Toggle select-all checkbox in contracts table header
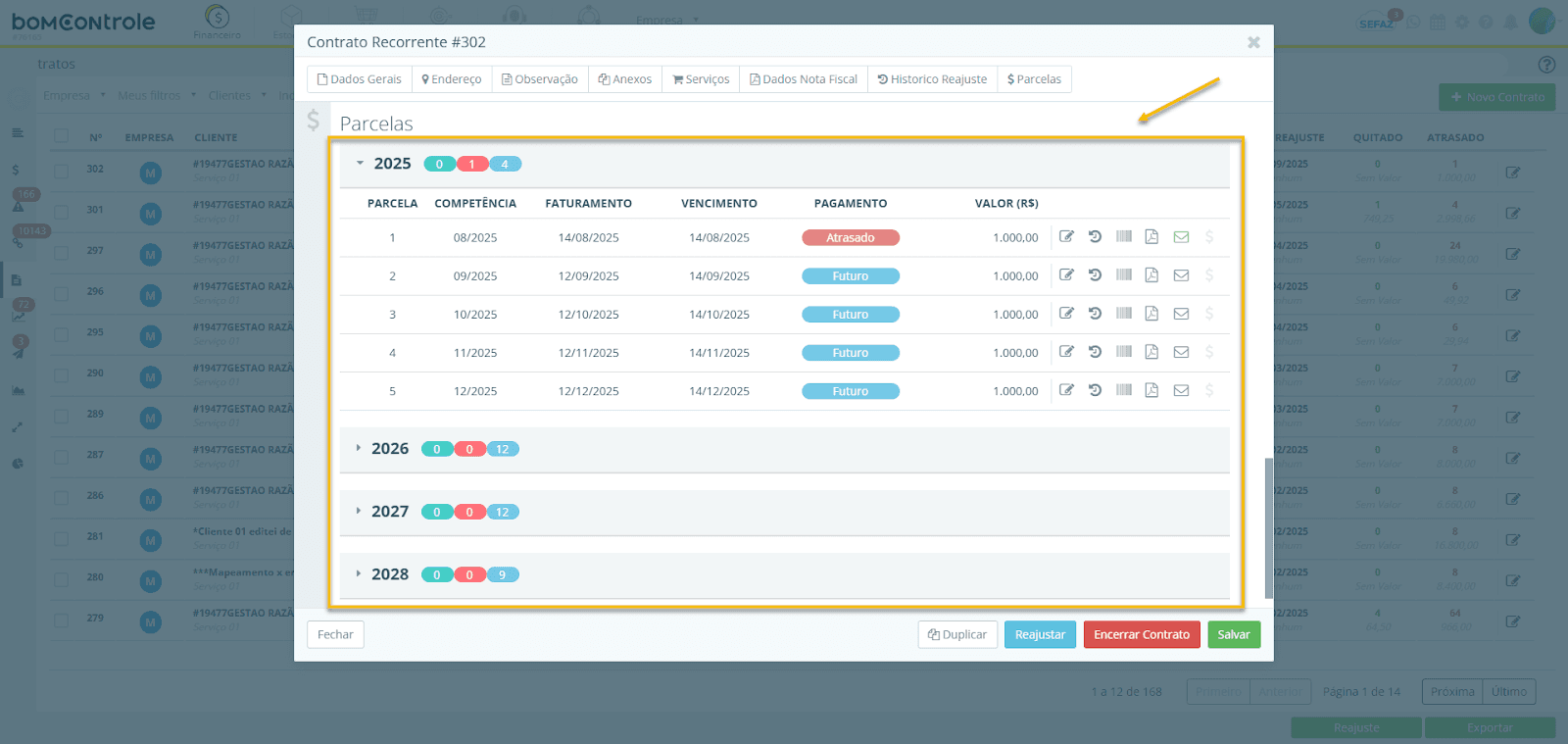 [x=61, y=136]
